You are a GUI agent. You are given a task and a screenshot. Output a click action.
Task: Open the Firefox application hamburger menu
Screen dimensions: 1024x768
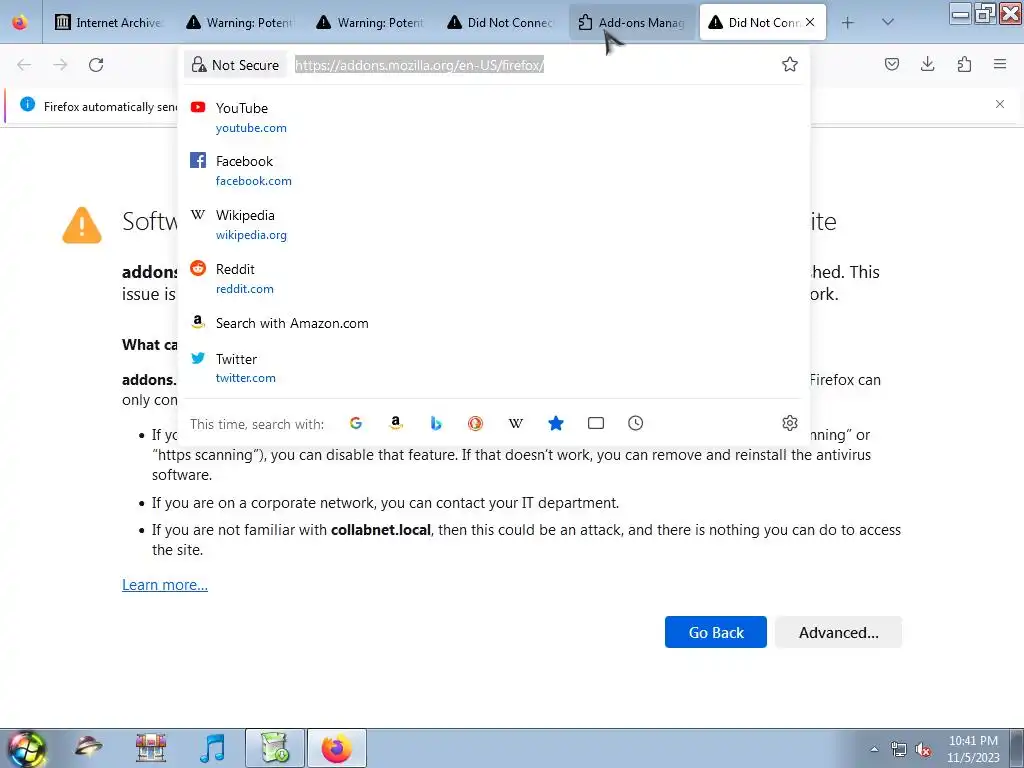(1000, 64)
